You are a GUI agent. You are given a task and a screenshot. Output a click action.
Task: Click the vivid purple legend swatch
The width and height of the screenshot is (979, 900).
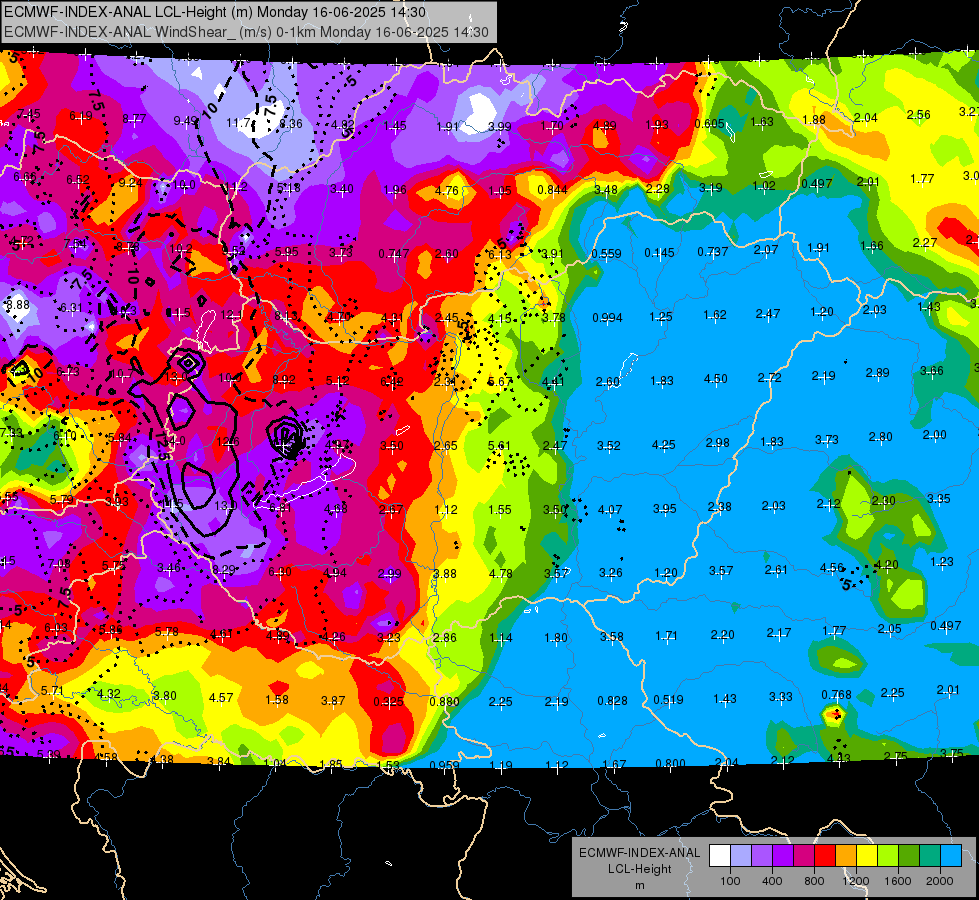coord(782,856)
